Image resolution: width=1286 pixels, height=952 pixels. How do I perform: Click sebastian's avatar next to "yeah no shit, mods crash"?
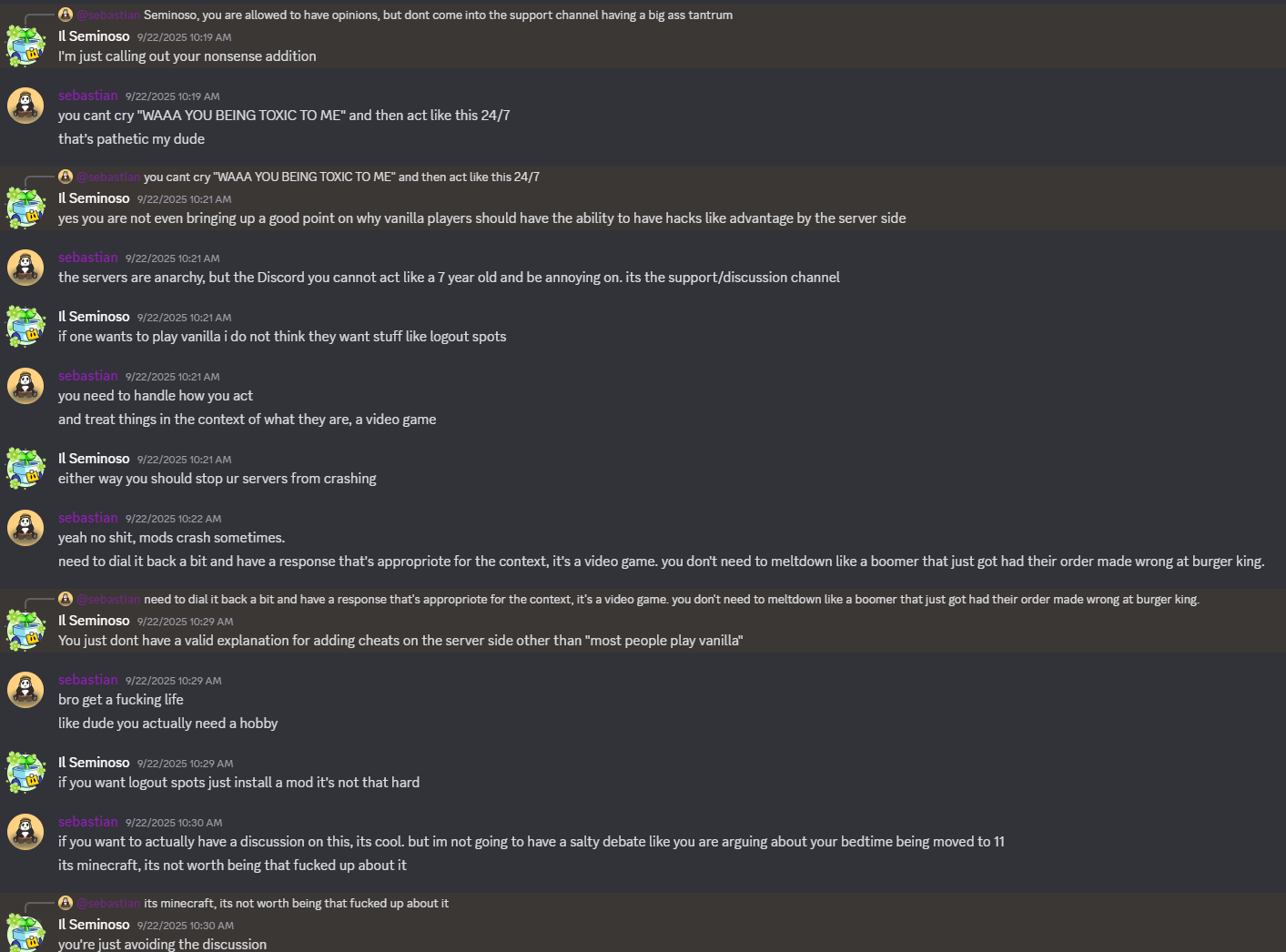(x=25, y=528)
